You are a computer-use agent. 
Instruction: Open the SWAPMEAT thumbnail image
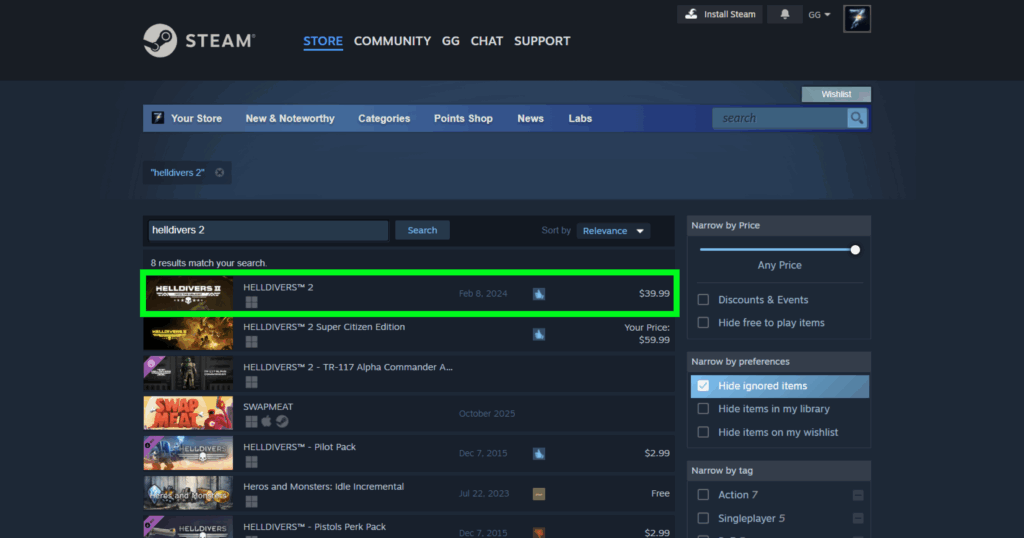188,413
